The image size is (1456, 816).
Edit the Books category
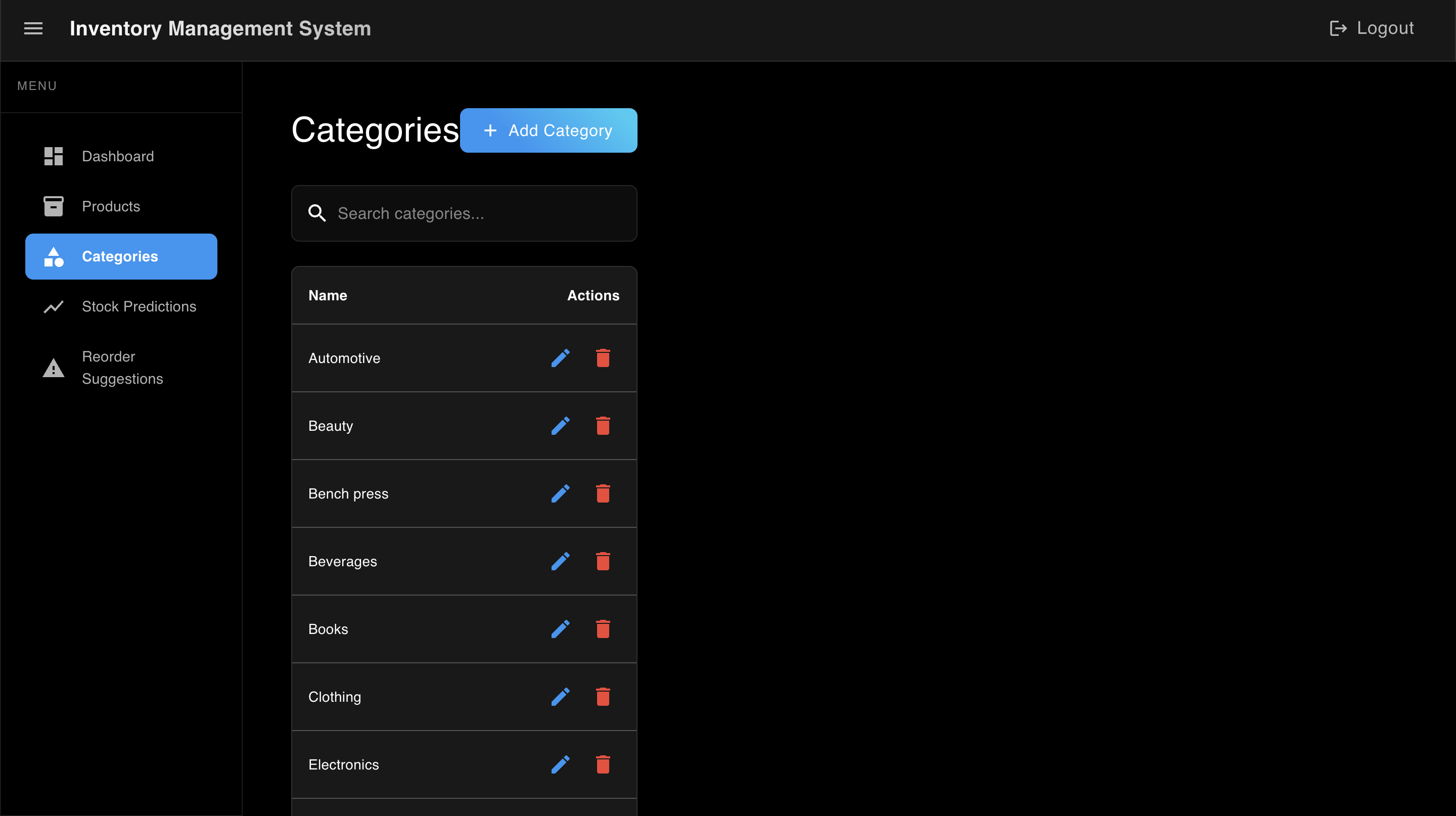(560, 629)
